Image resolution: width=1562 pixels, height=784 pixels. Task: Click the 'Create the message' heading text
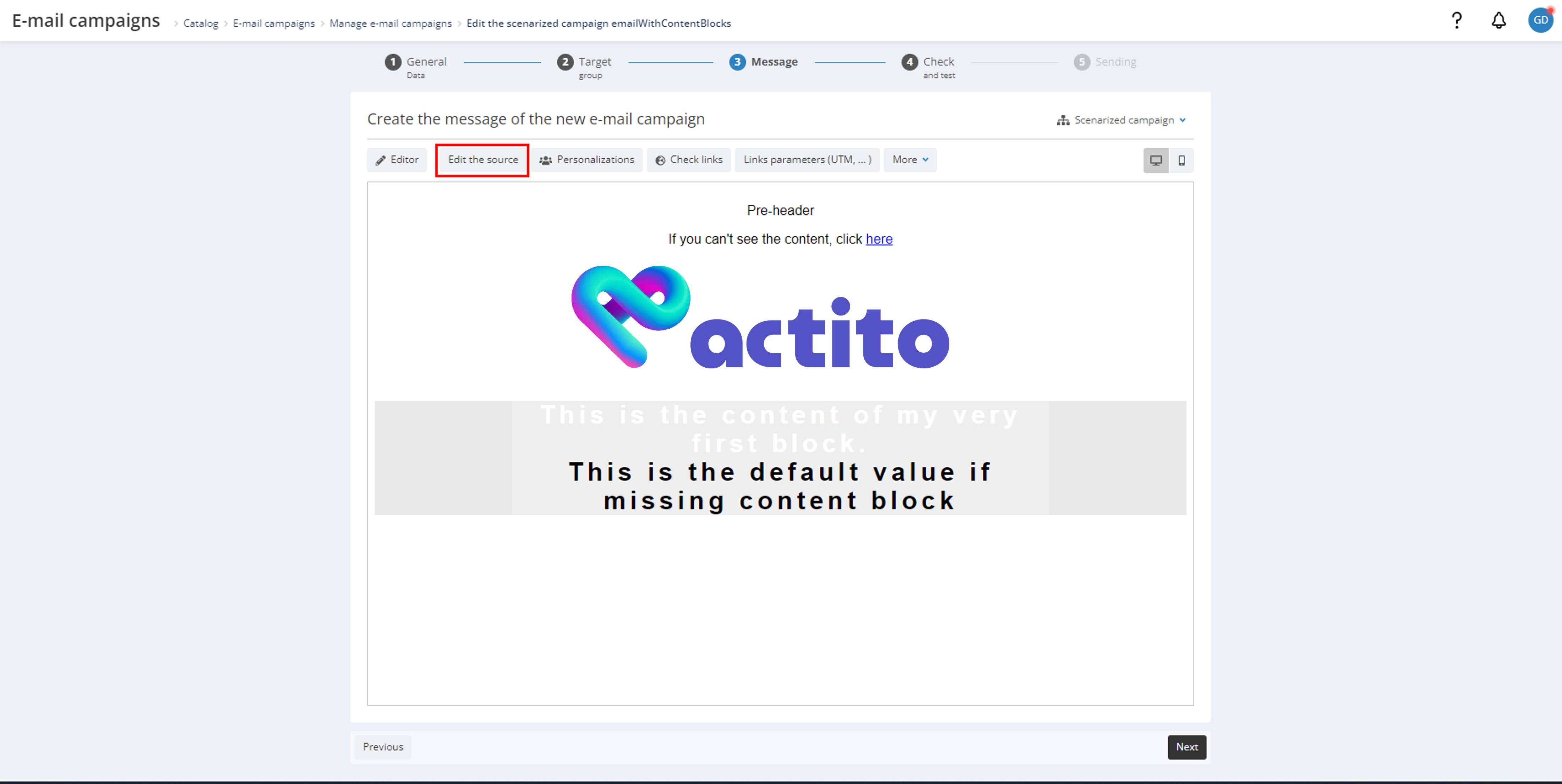tap(536, 119)
